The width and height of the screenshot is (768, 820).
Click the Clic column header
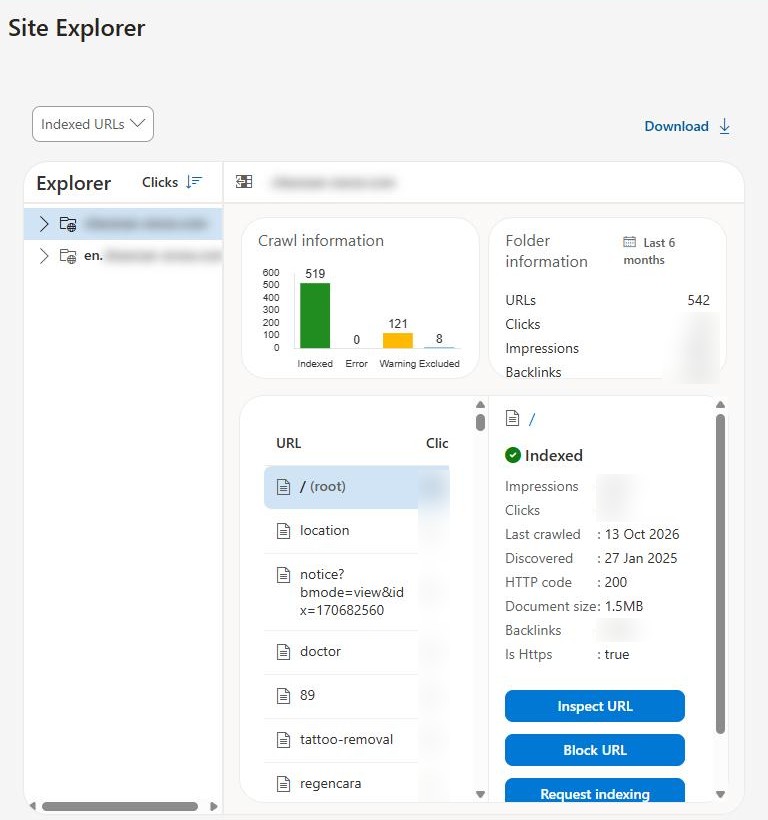(x=437, y=443)
